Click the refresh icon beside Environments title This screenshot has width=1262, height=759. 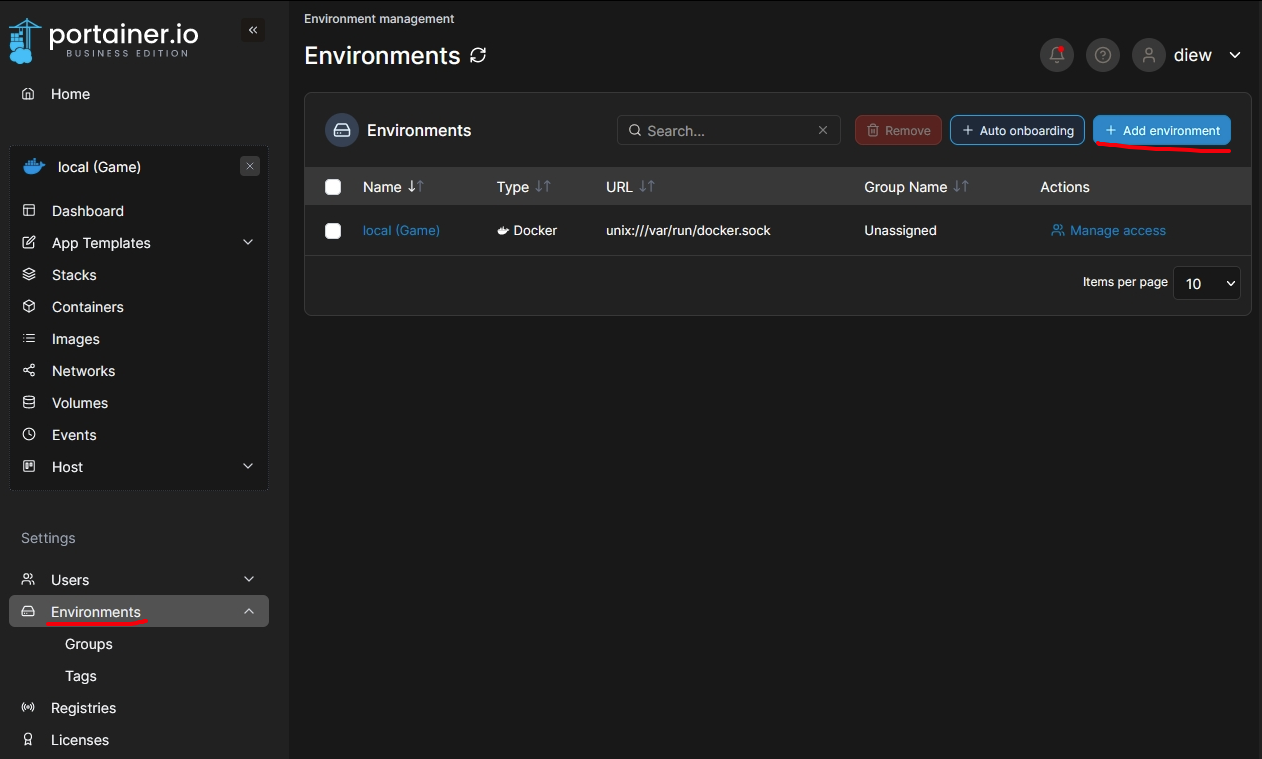point(478,56)
